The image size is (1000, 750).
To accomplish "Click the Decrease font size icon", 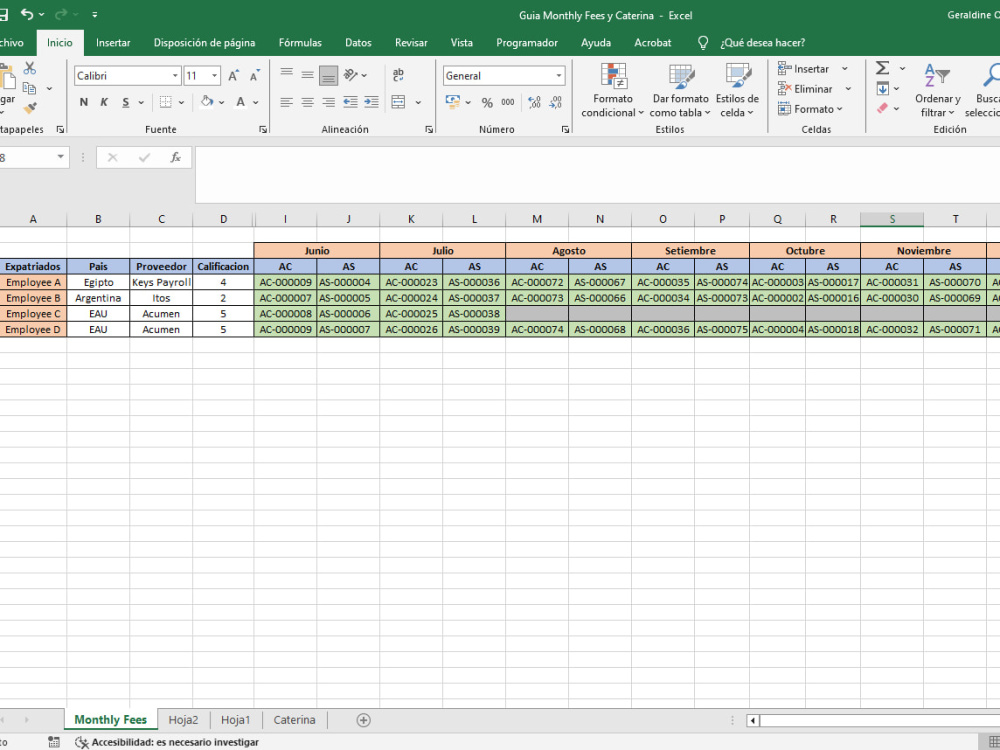I will [x=254, y=76].
